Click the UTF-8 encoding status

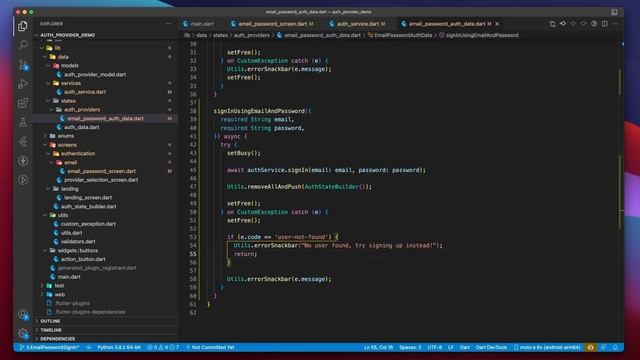point(435,347)
